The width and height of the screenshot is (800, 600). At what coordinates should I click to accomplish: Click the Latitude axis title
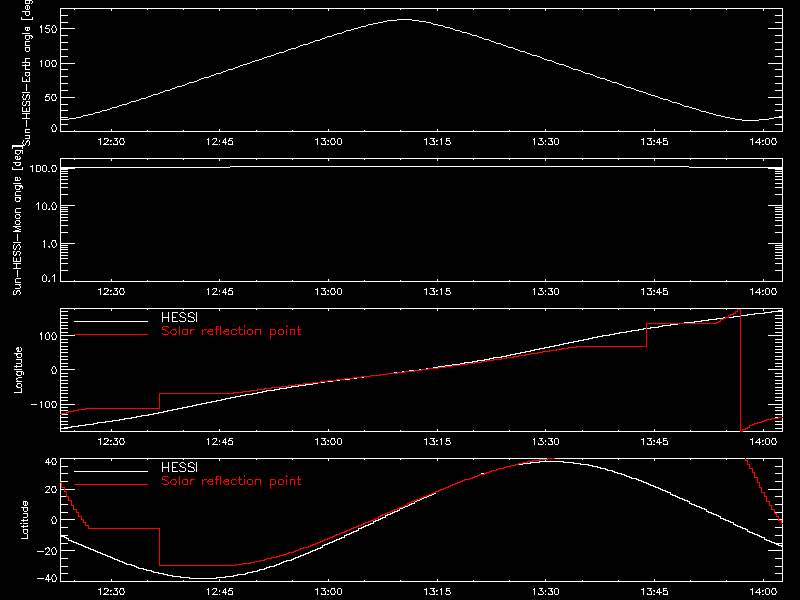[x=24, y=520]
